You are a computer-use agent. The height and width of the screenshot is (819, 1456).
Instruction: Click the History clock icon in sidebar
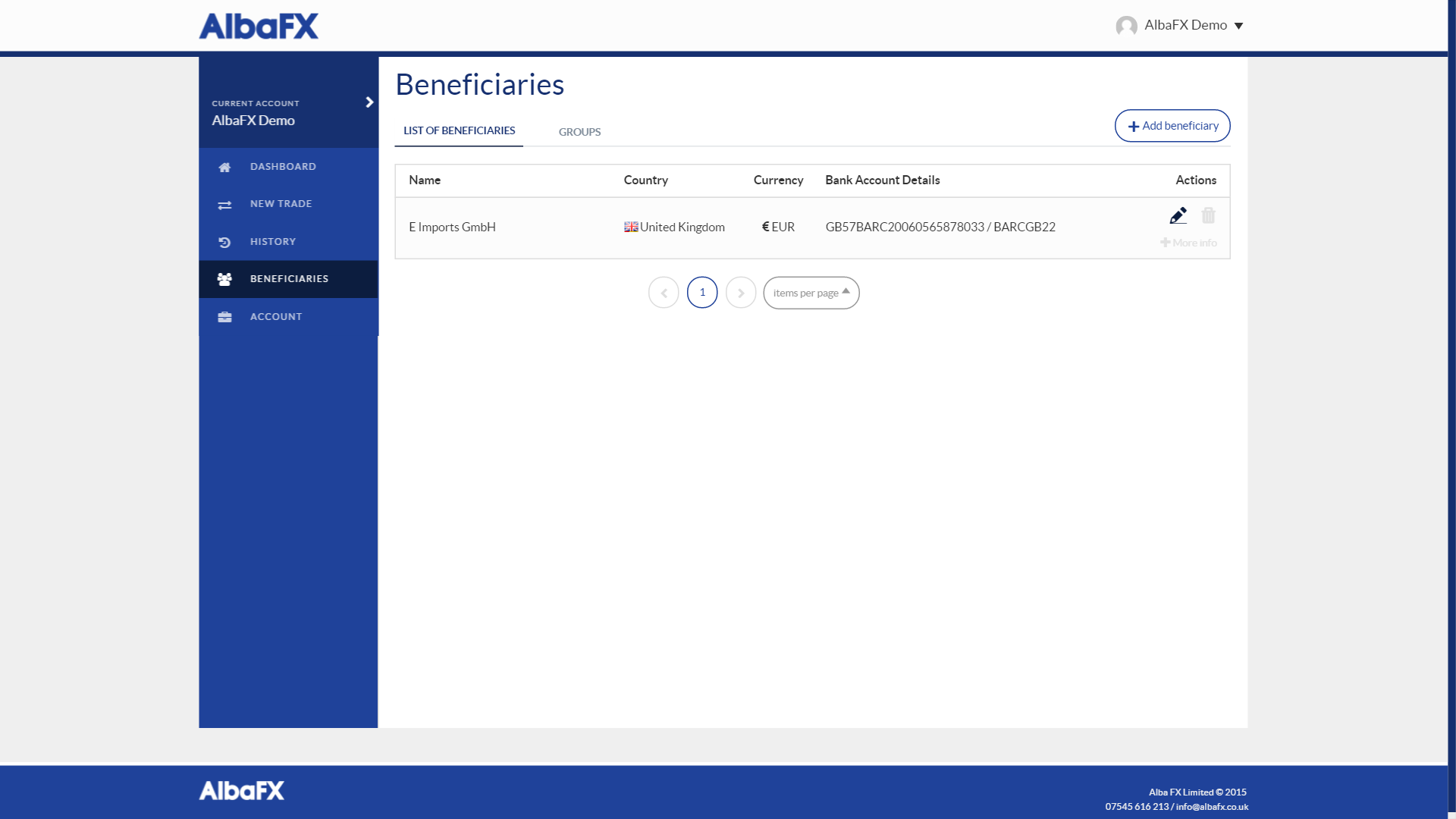coord(224,242)
